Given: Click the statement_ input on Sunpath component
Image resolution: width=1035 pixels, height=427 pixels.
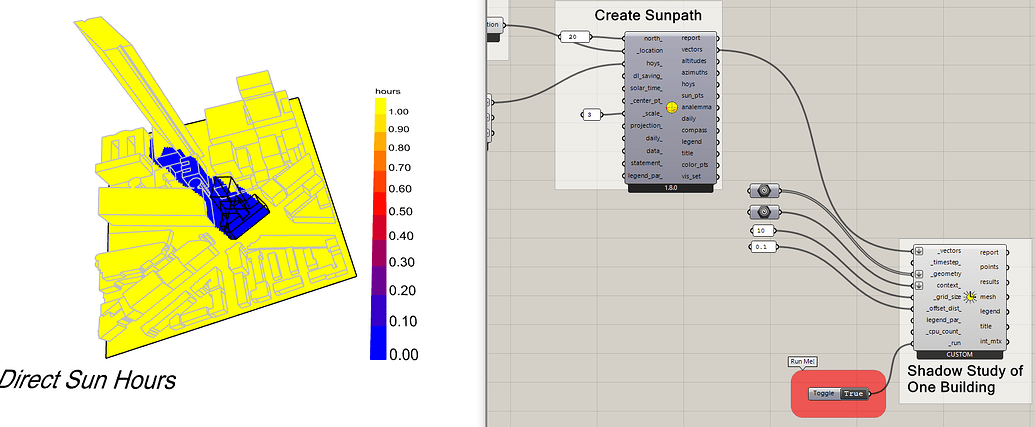Looking at the screenshot, I should click(x=648, y=163).
